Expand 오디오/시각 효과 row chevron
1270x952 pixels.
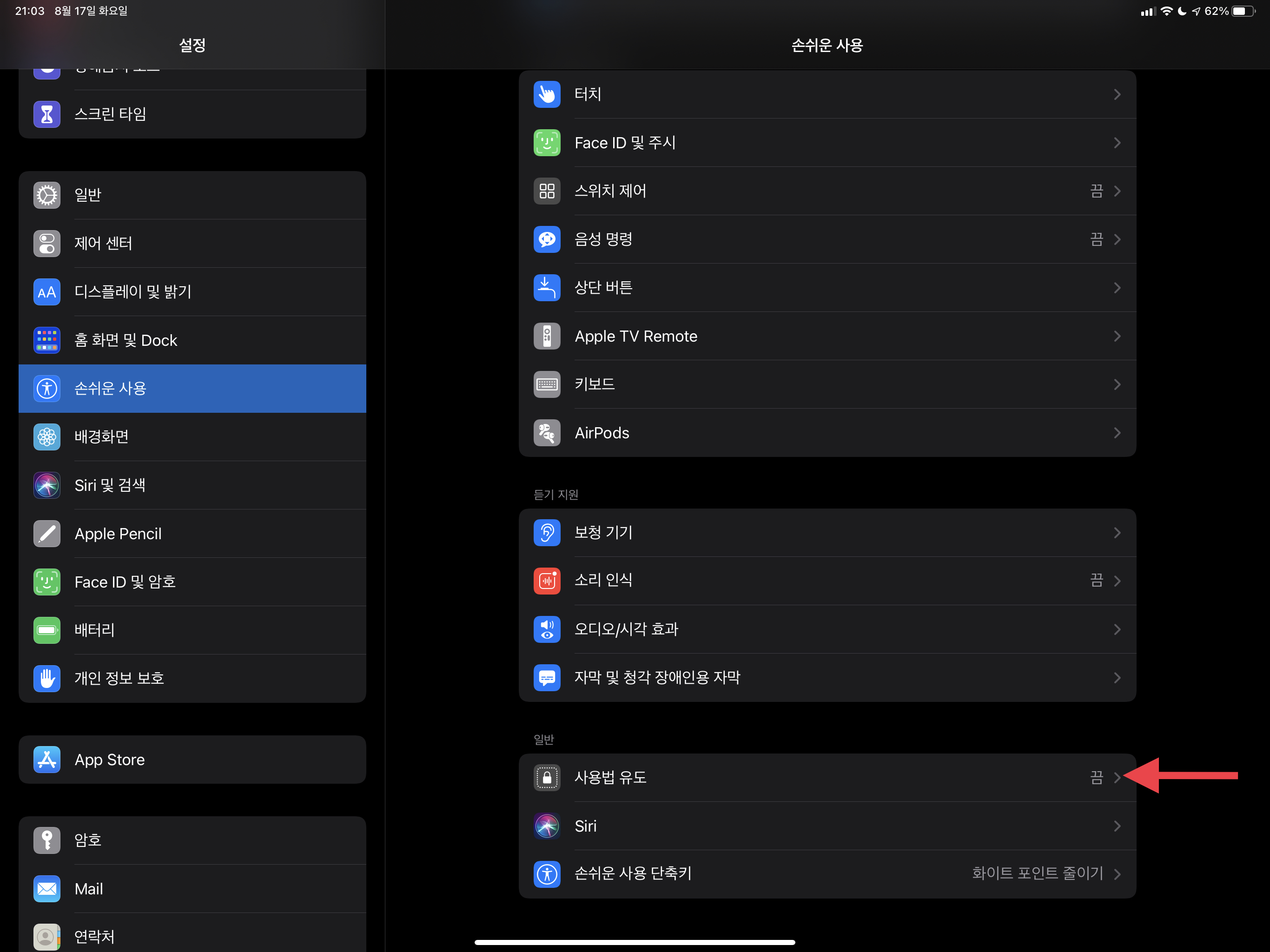(1117, 629)
